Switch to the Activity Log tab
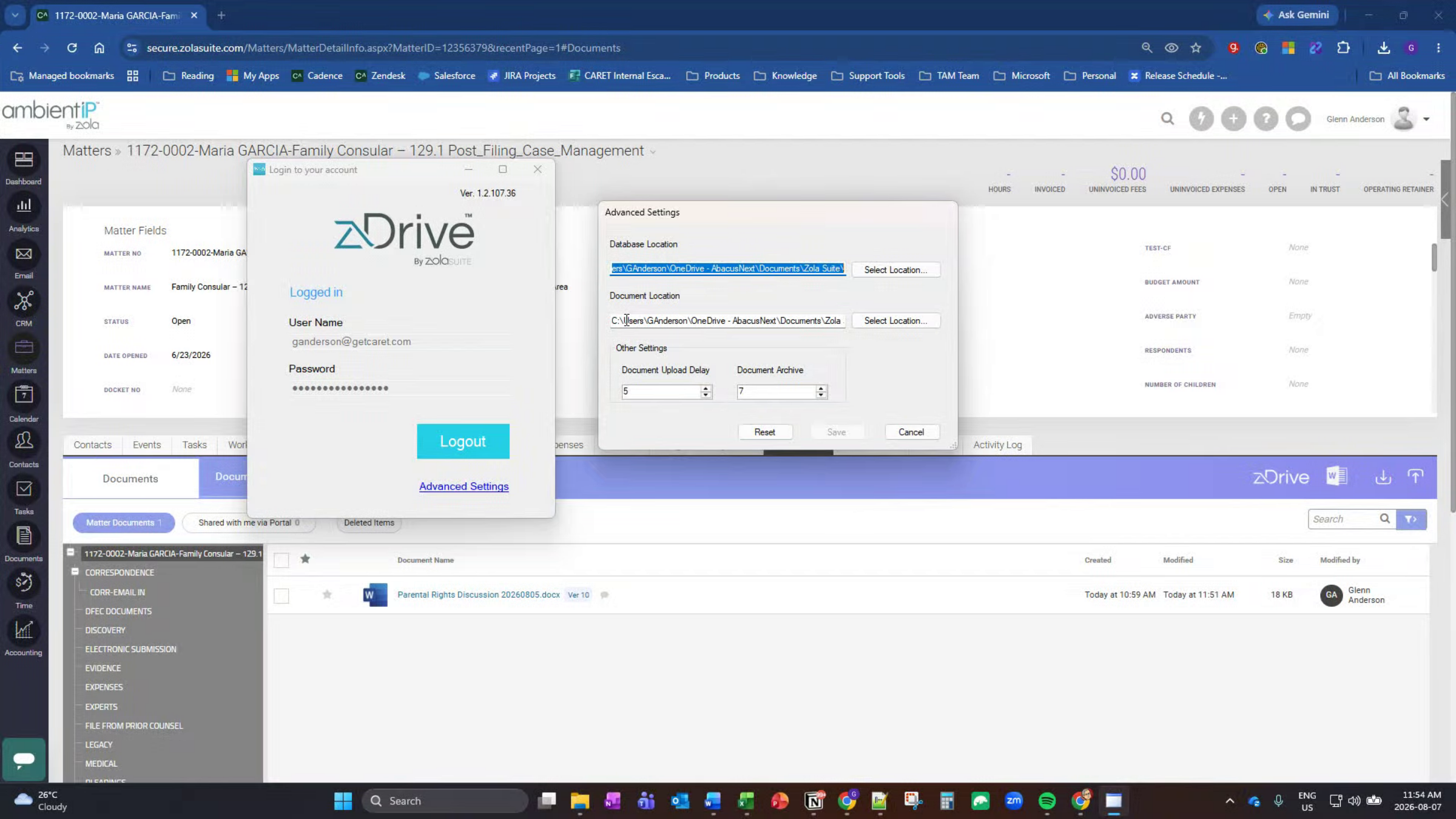 (x=997, y=445)
